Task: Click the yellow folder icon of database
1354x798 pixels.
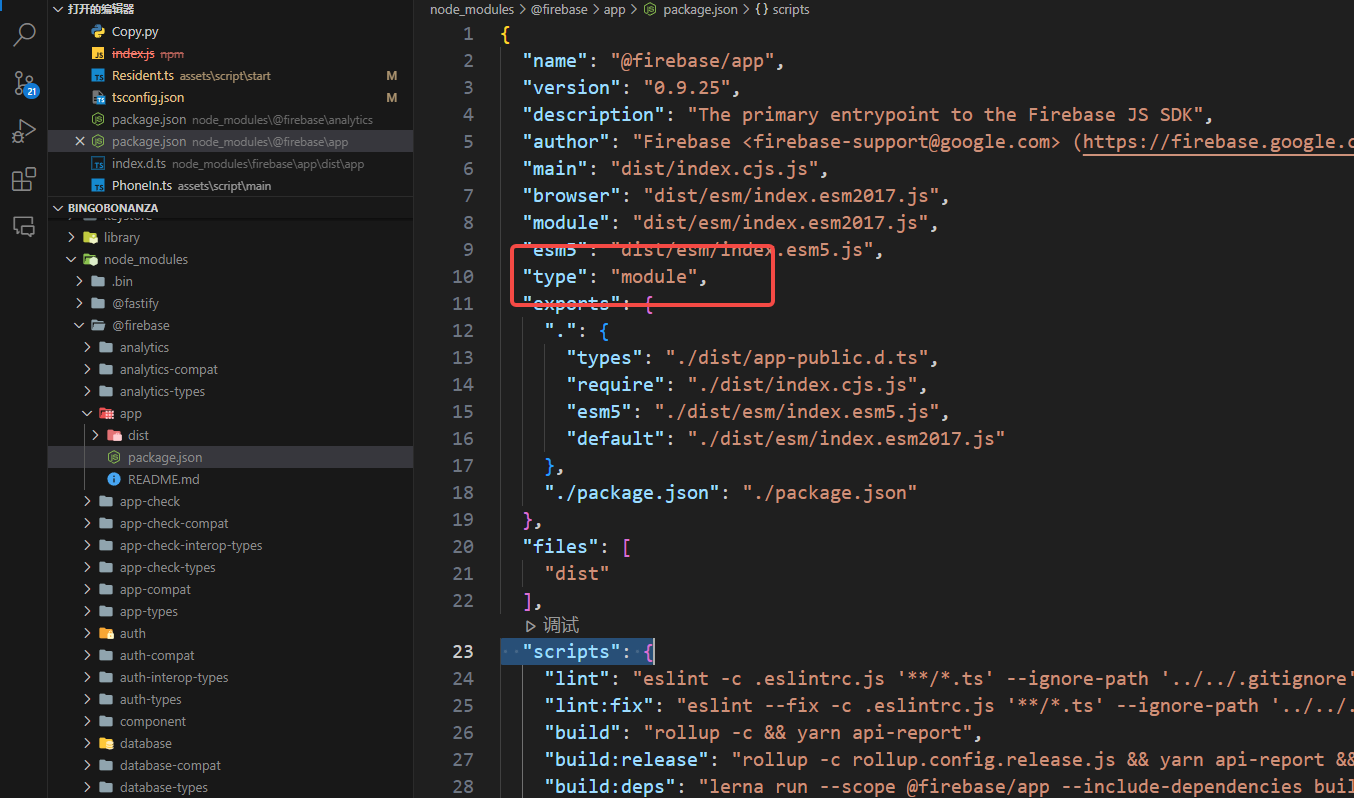Action: tap(106, 744)
